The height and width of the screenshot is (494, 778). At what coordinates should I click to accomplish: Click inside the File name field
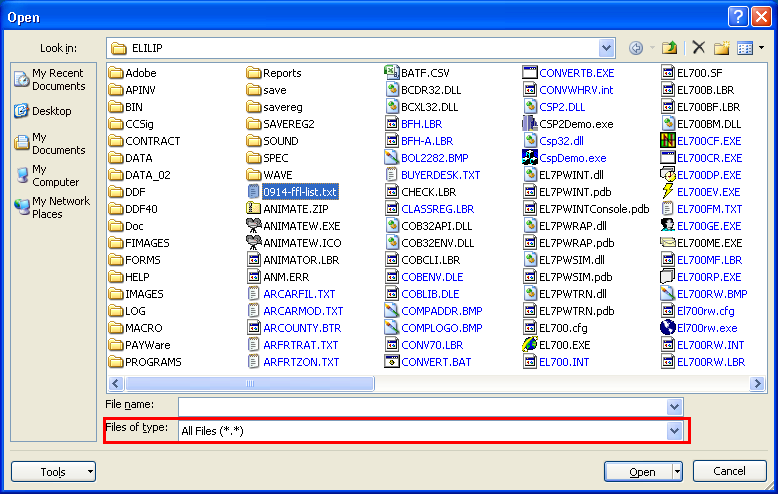tap(422, 407)
